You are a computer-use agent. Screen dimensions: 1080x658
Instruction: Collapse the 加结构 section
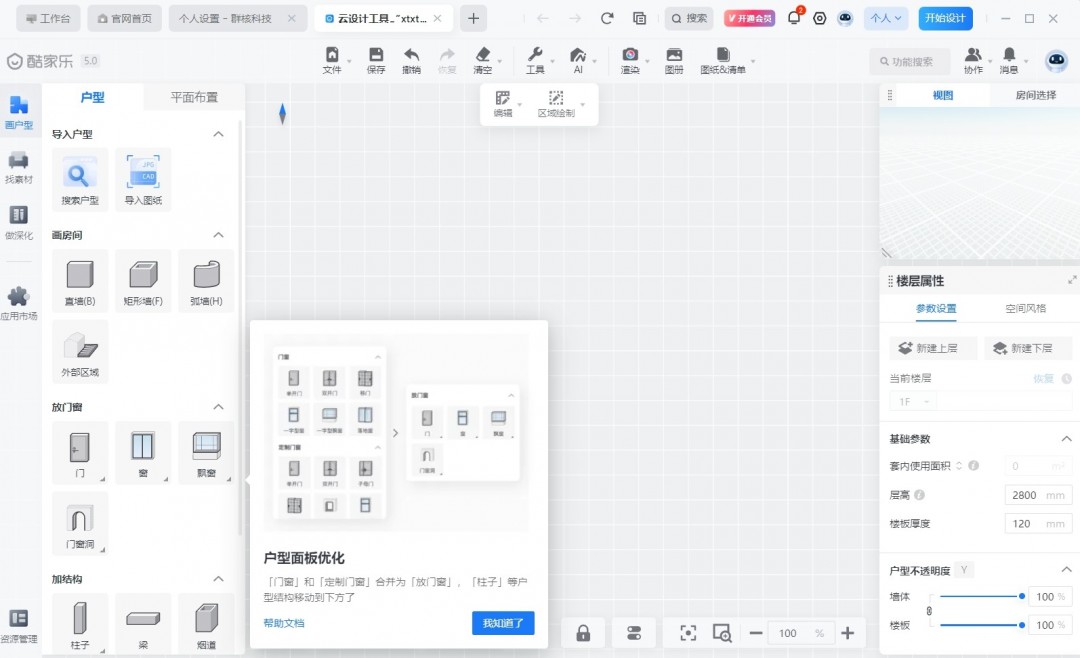tap(218, 579)
